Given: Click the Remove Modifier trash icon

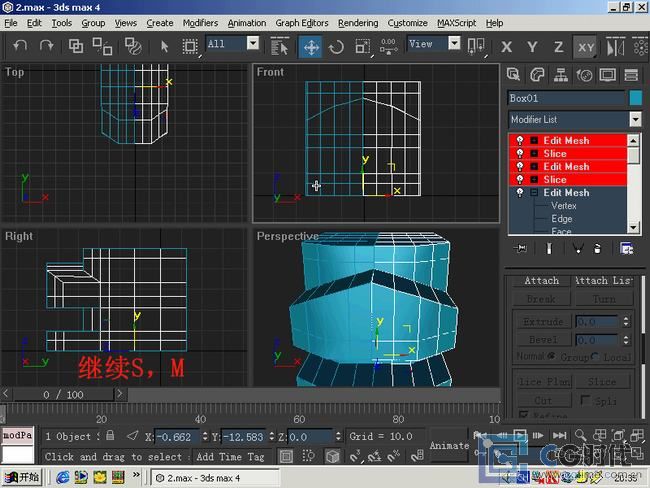Looking at the screenshot, I should coord(597,248).
